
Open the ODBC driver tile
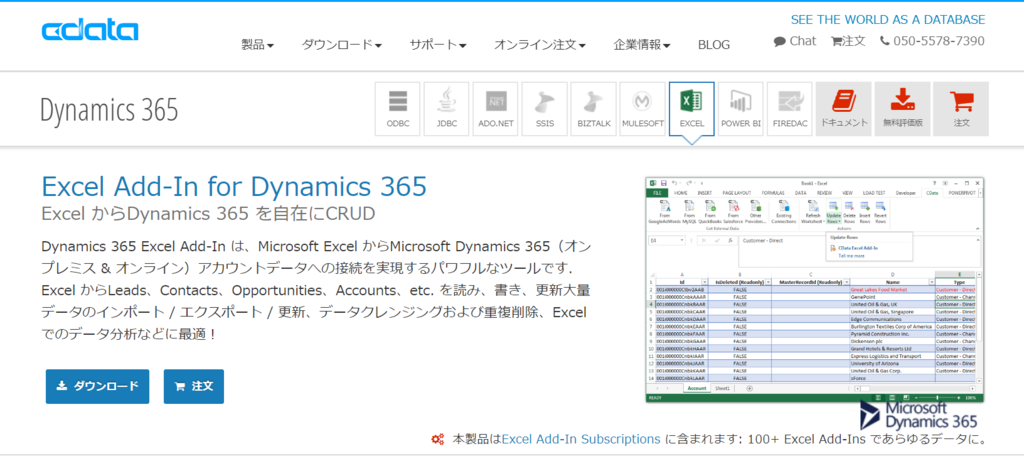(398, 108)
